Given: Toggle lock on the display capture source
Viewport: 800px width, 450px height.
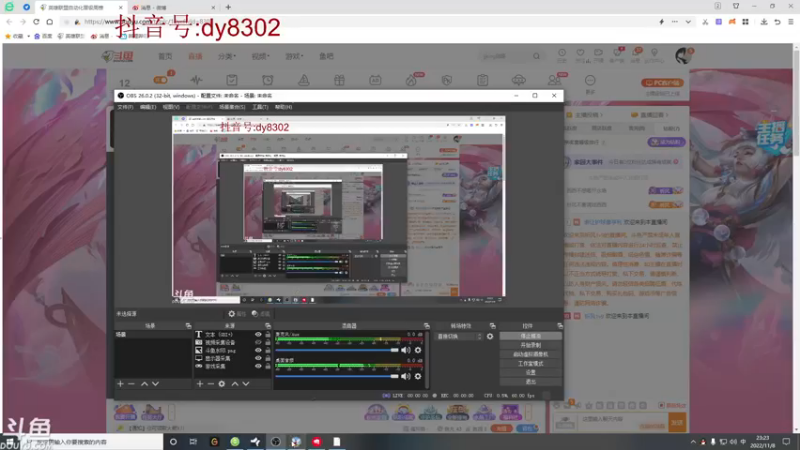Looking at the screenshot, I should pos(268,358).
